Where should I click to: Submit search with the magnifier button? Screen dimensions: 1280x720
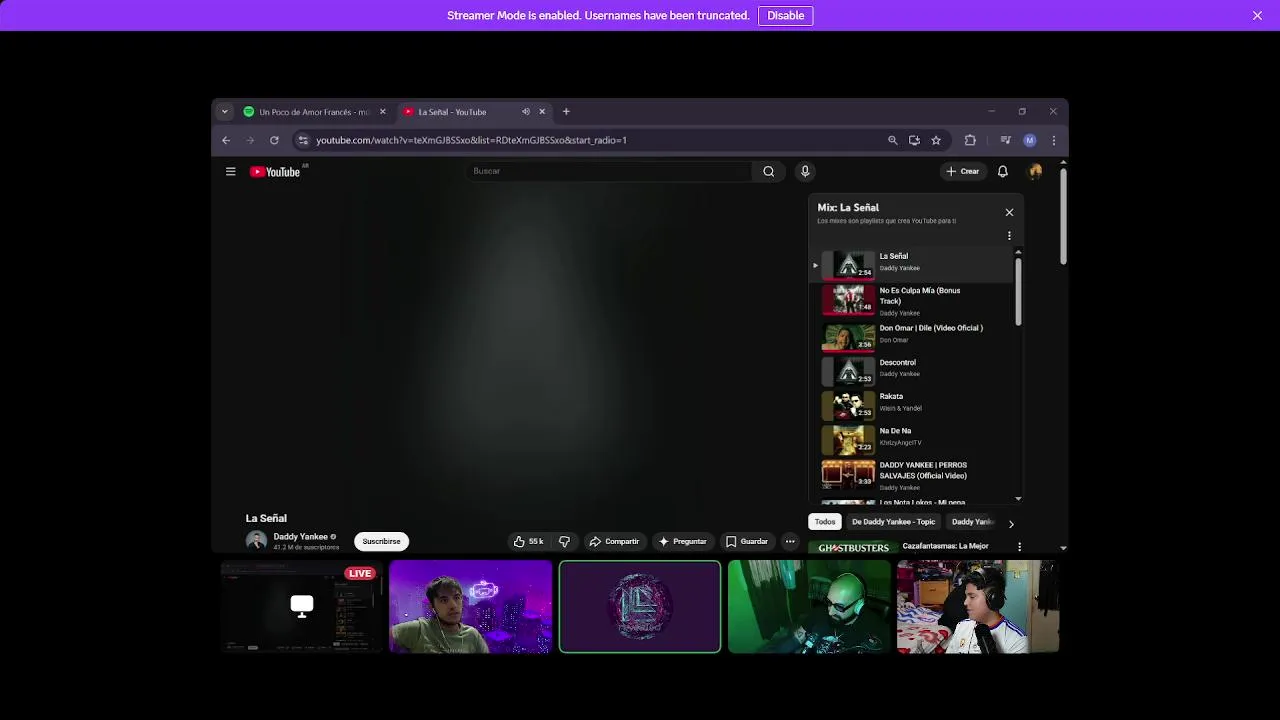click(768, 171)
